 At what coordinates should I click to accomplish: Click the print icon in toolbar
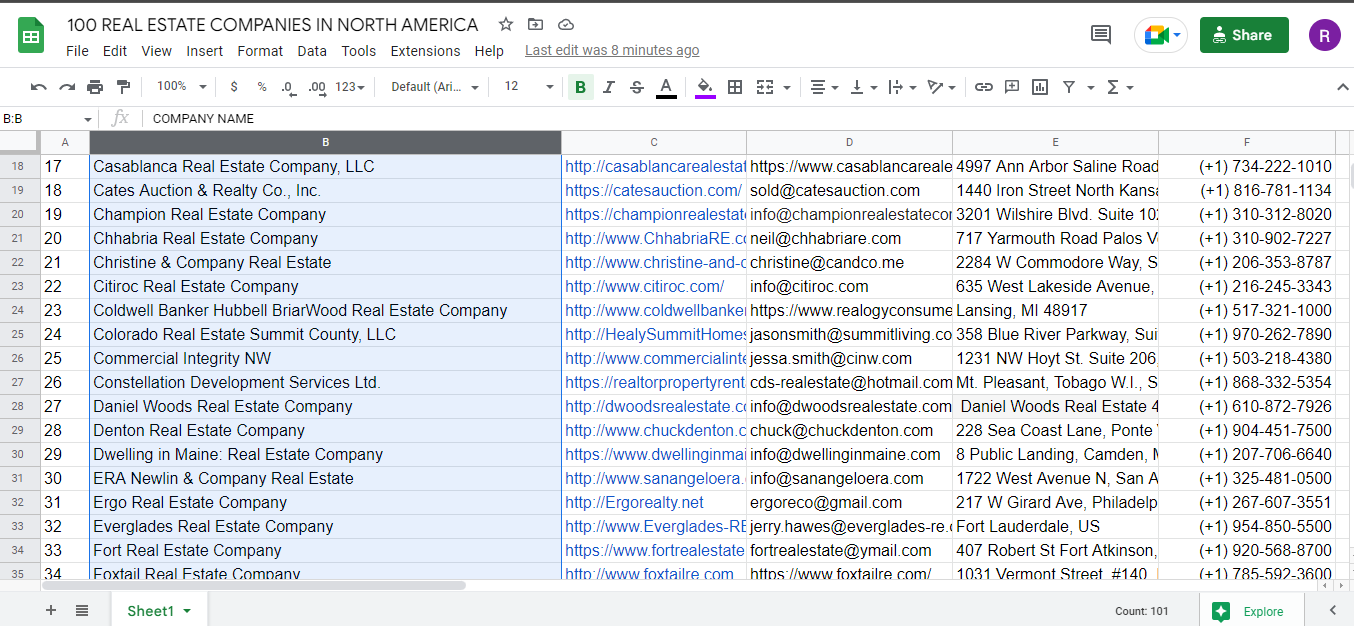tap(95, 87)
